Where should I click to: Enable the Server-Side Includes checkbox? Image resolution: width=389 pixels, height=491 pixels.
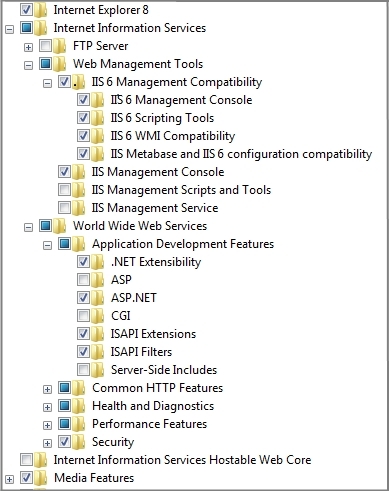click(83, 370)
